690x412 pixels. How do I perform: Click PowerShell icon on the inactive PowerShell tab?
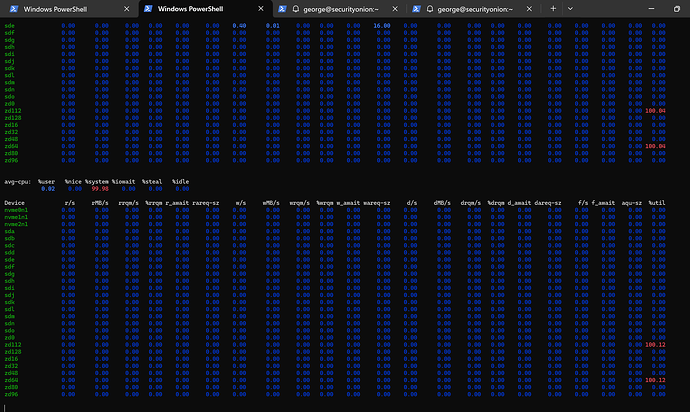click(14, 9)
